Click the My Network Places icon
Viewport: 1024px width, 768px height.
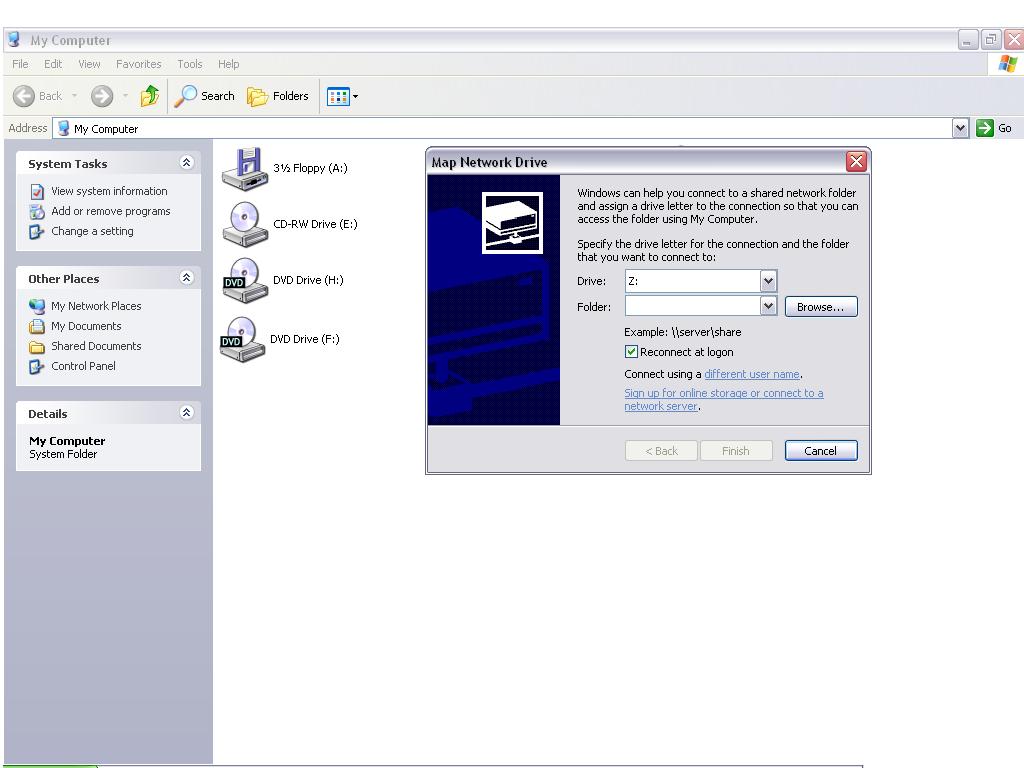click(37, 306)
